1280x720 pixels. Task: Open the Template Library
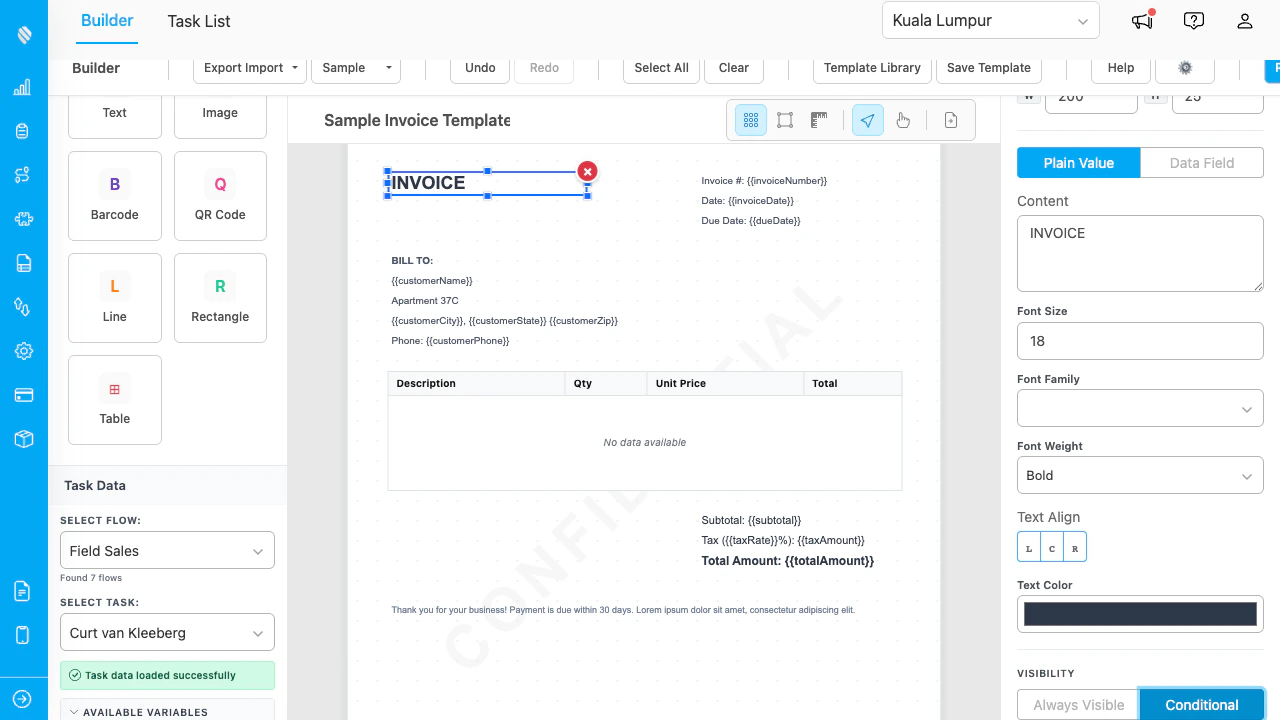pos(871,68)
